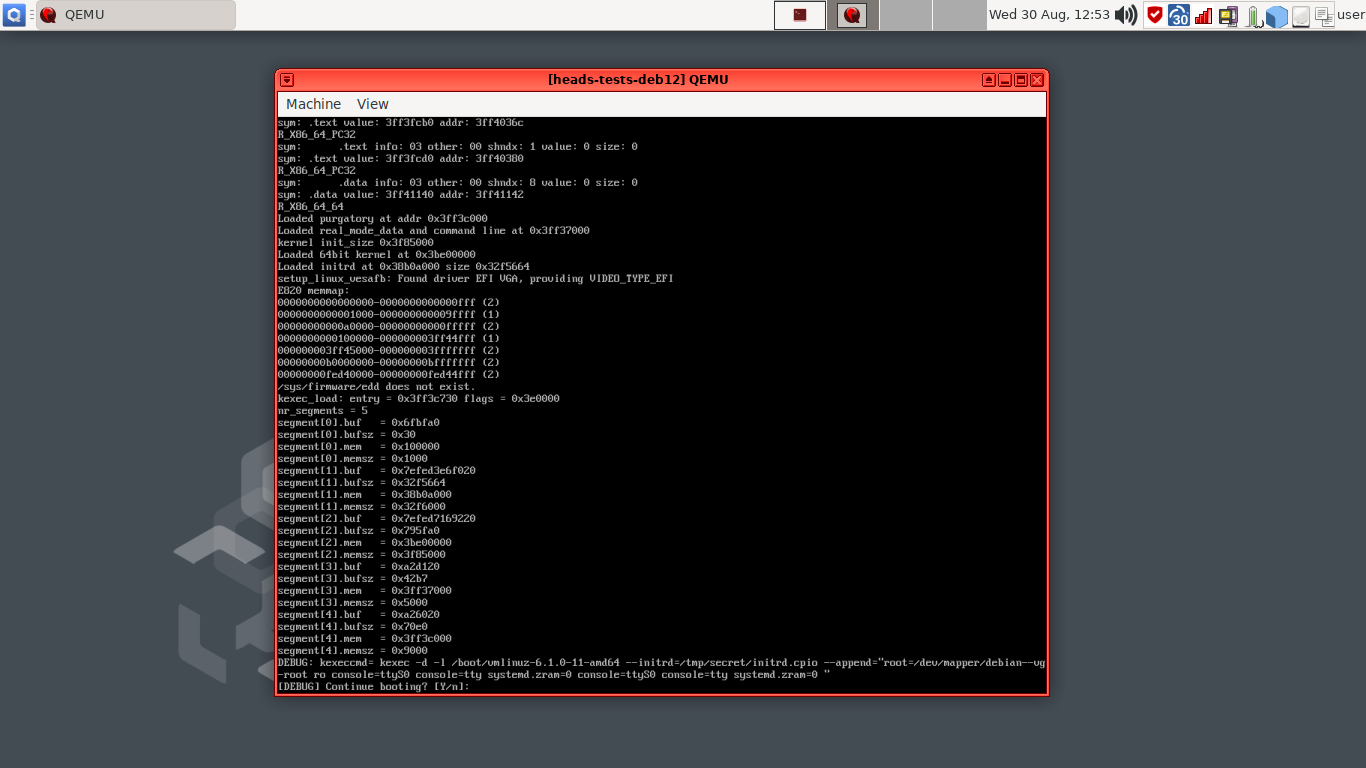Open the Machine menu

[x=313, y=104]
